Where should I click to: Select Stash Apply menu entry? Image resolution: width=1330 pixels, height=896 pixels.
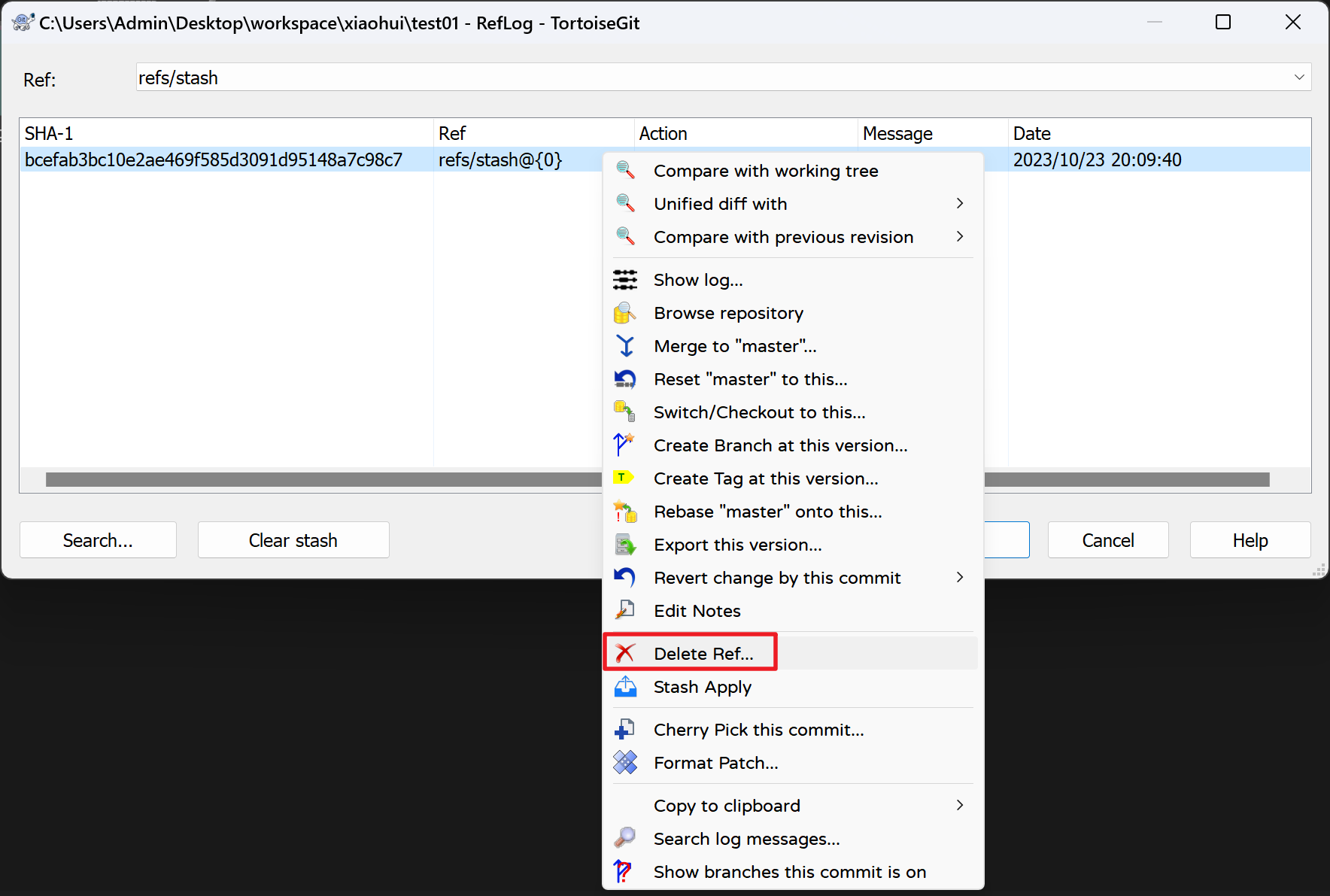[x=794, y=687]
